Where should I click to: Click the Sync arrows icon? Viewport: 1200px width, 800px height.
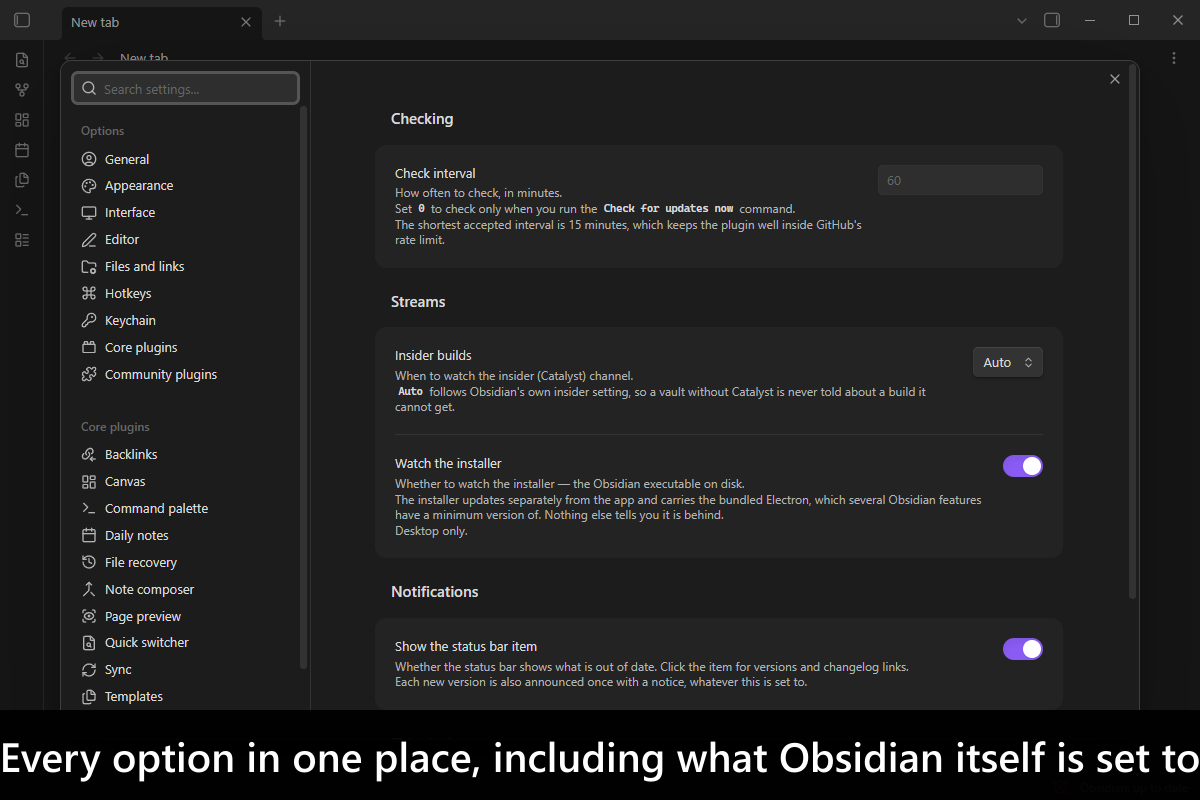tap(88, 670)
